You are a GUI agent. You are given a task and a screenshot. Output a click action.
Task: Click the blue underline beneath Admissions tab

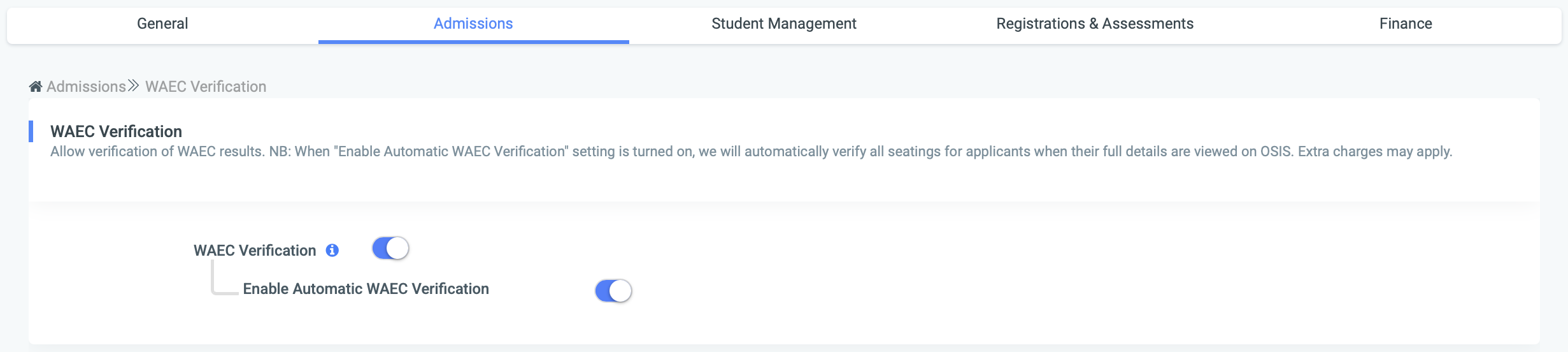point(473,42)
